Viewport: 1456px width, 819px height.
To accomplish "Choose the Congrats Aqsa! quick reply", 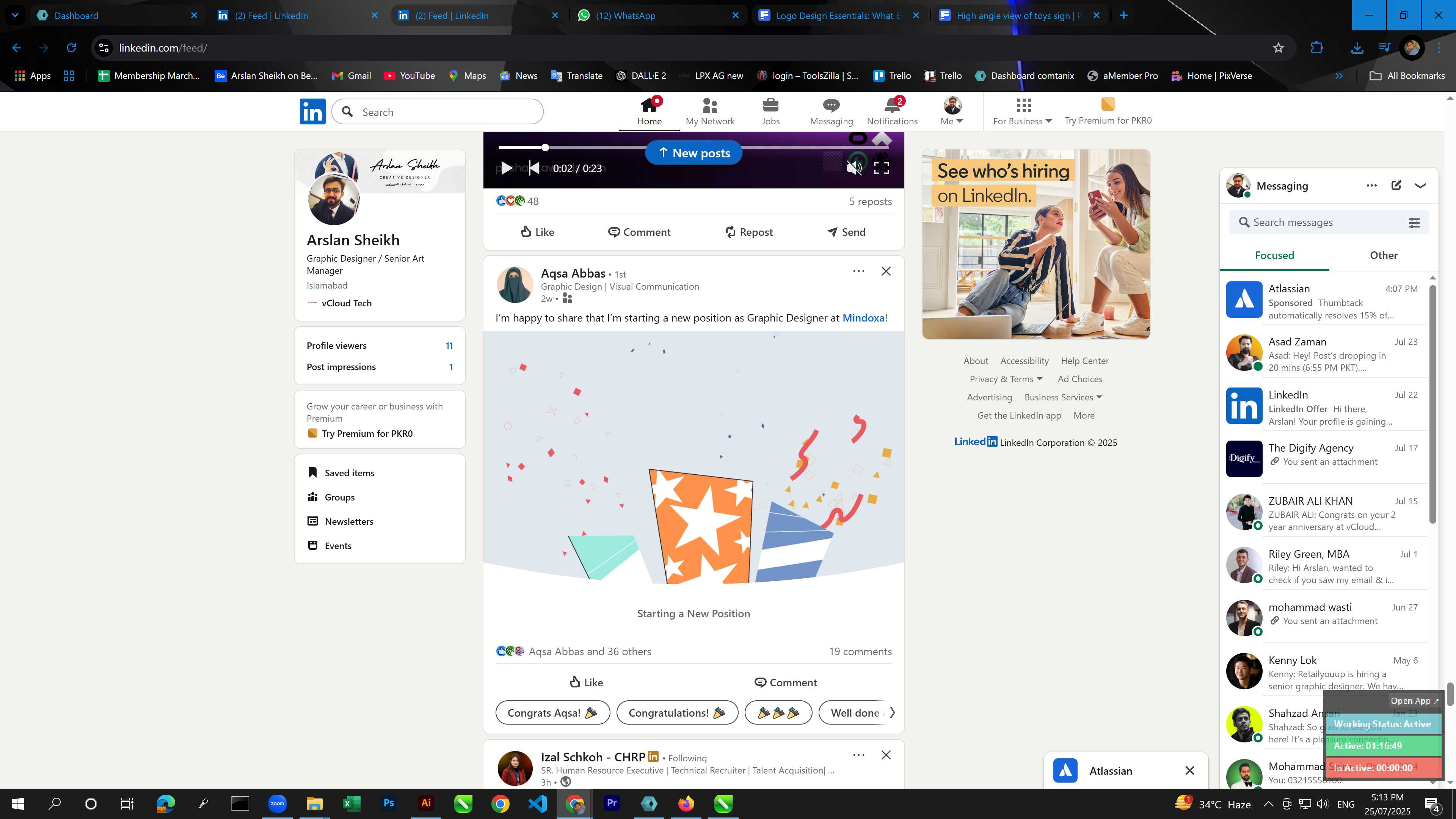I will (x=552, y=713).
